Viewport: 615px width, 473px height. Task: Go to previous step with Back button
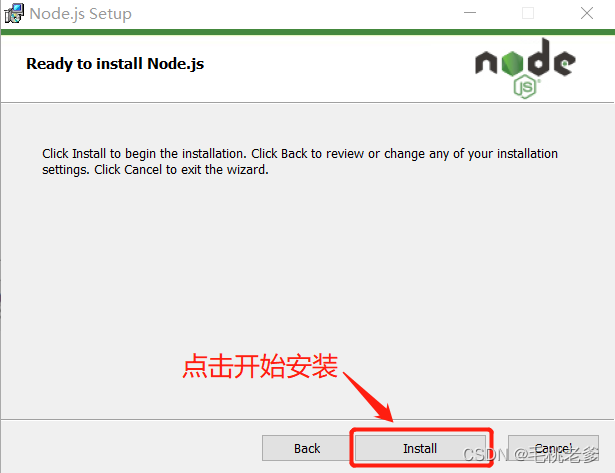(x=307, y=448)
